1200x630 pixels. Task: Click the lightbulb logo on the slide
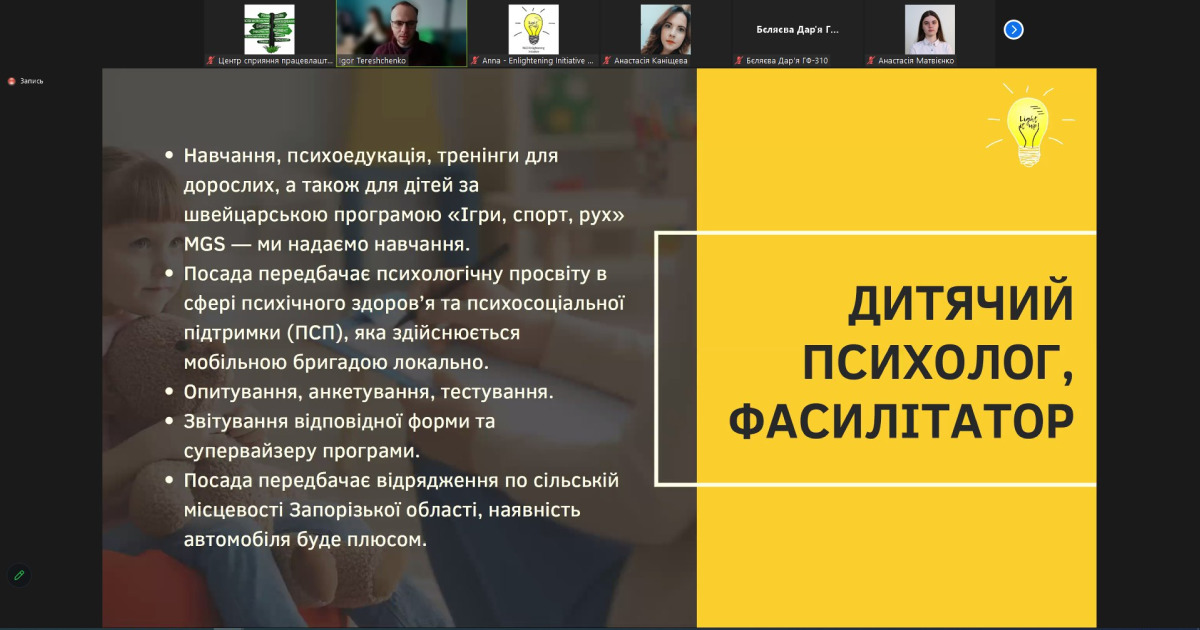point(1029,125)
